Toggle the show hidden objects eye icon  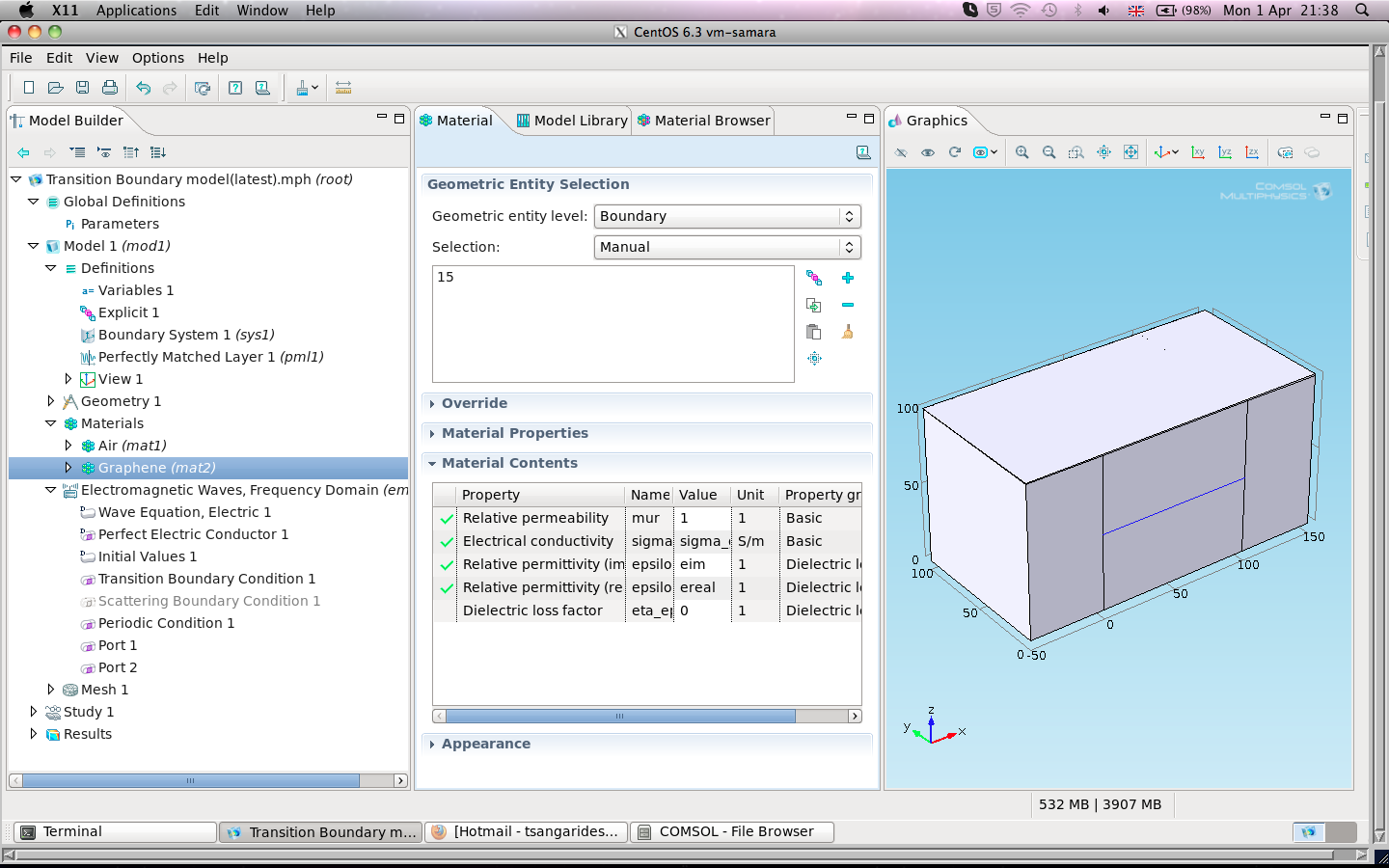(x=928, y=152)
